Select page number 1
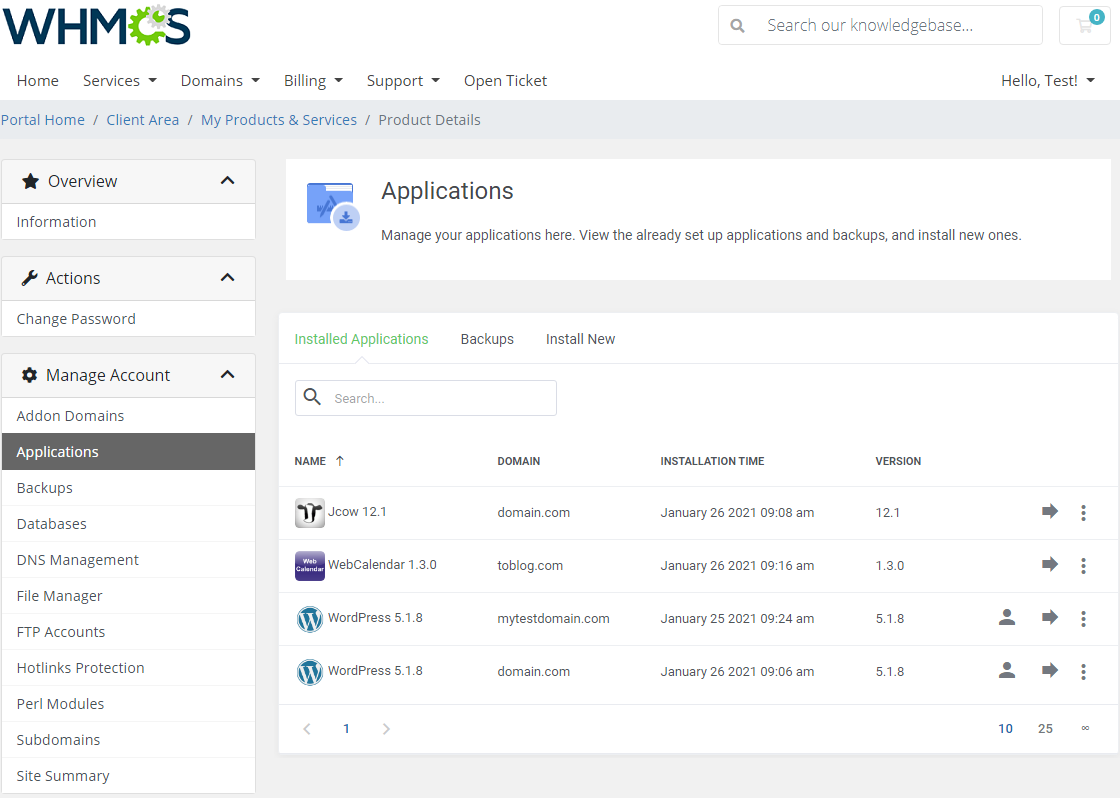This screenshot has height=798, width=1120. 346,729
